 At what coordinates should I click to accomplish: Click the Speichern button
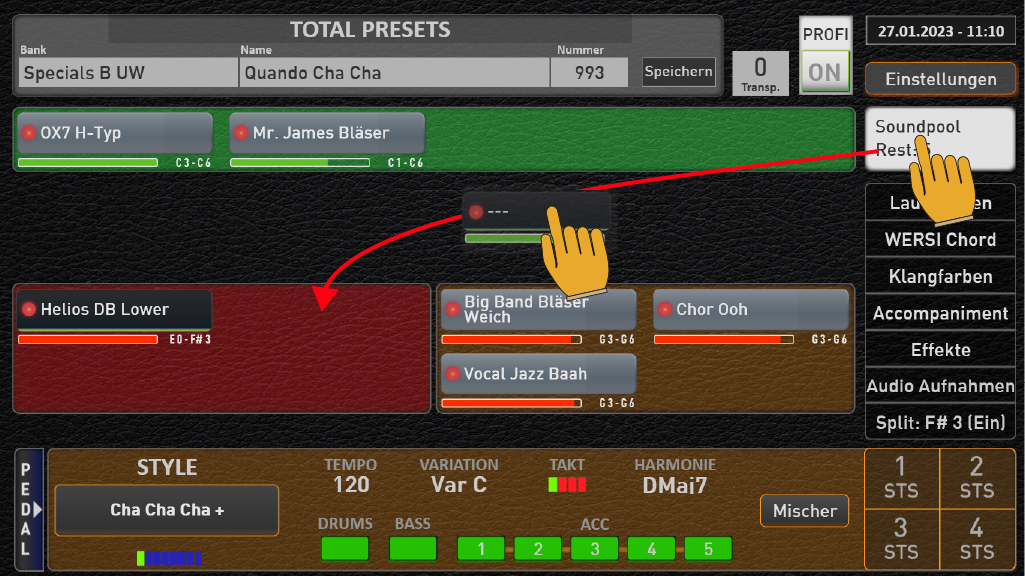tap(679, 71)
